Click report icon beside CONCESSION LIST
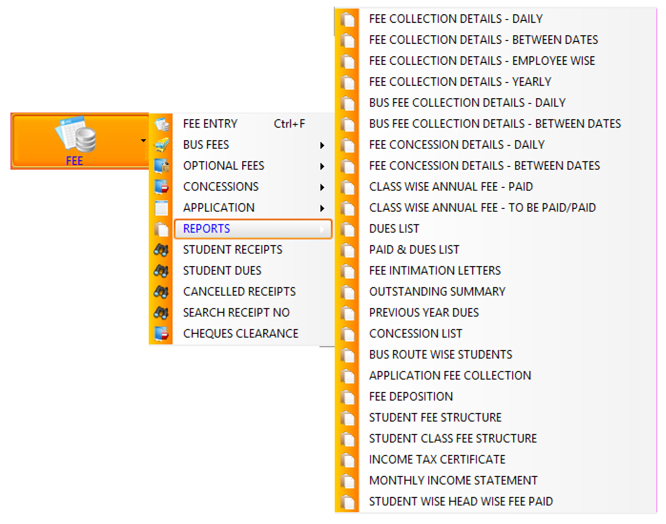Screen dimensions: 666x524 coord(347,335)
